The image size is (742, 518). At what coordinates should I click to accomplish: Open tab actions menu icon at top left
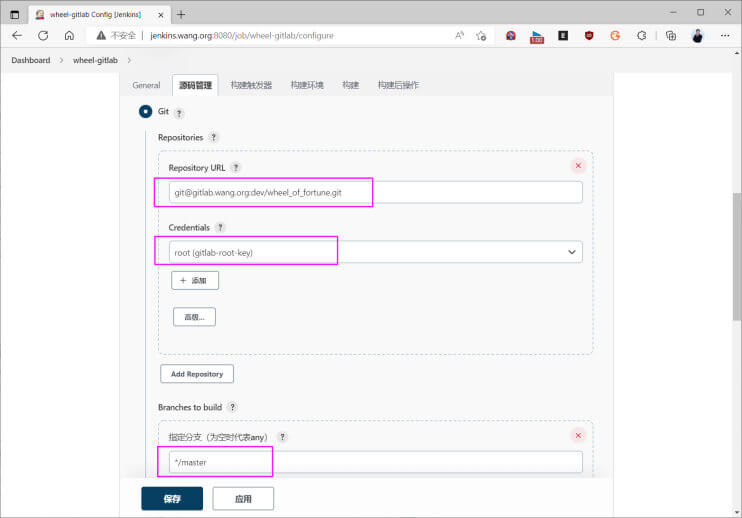(x=15, y=15)
